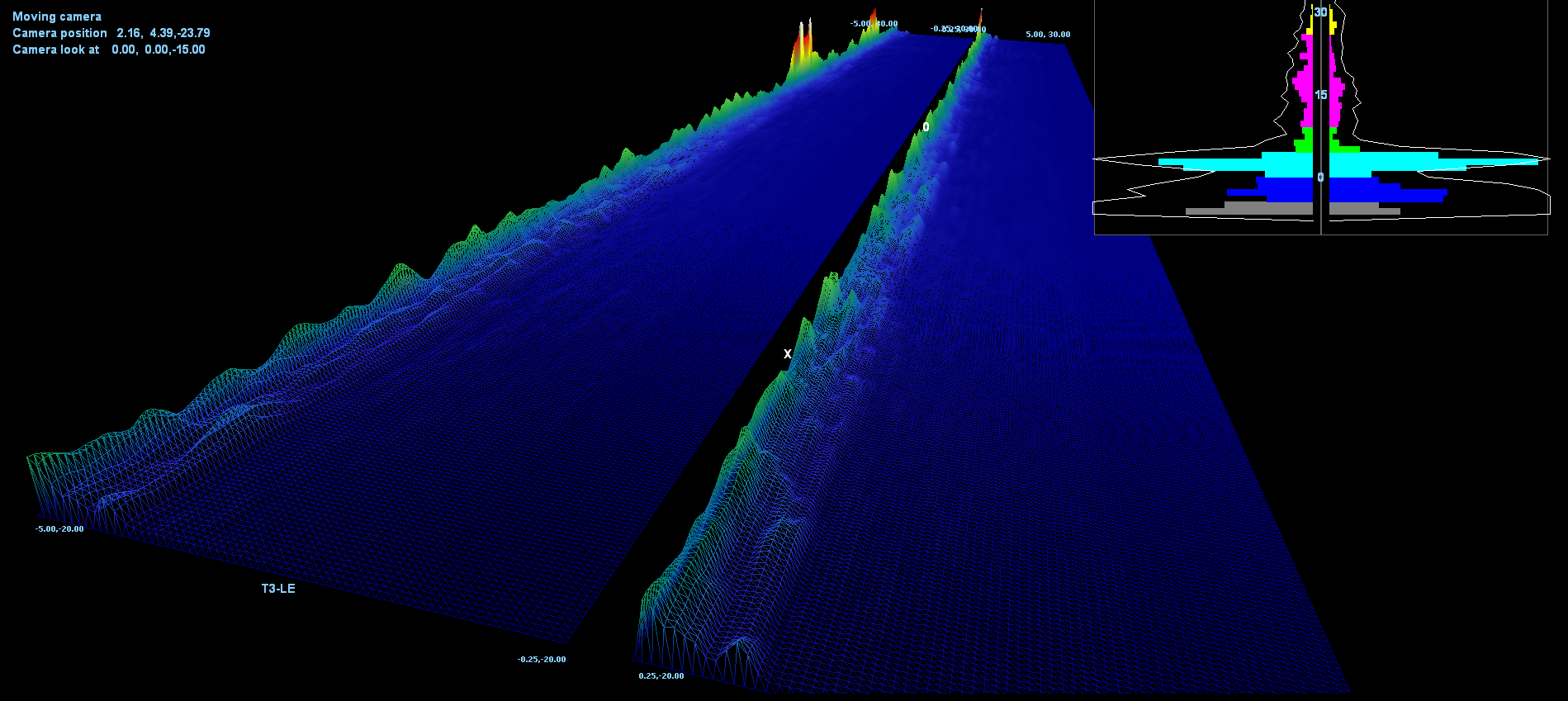Click the white X marker between surfaces
Screen dimensions: 1568x701
[788, 354]
